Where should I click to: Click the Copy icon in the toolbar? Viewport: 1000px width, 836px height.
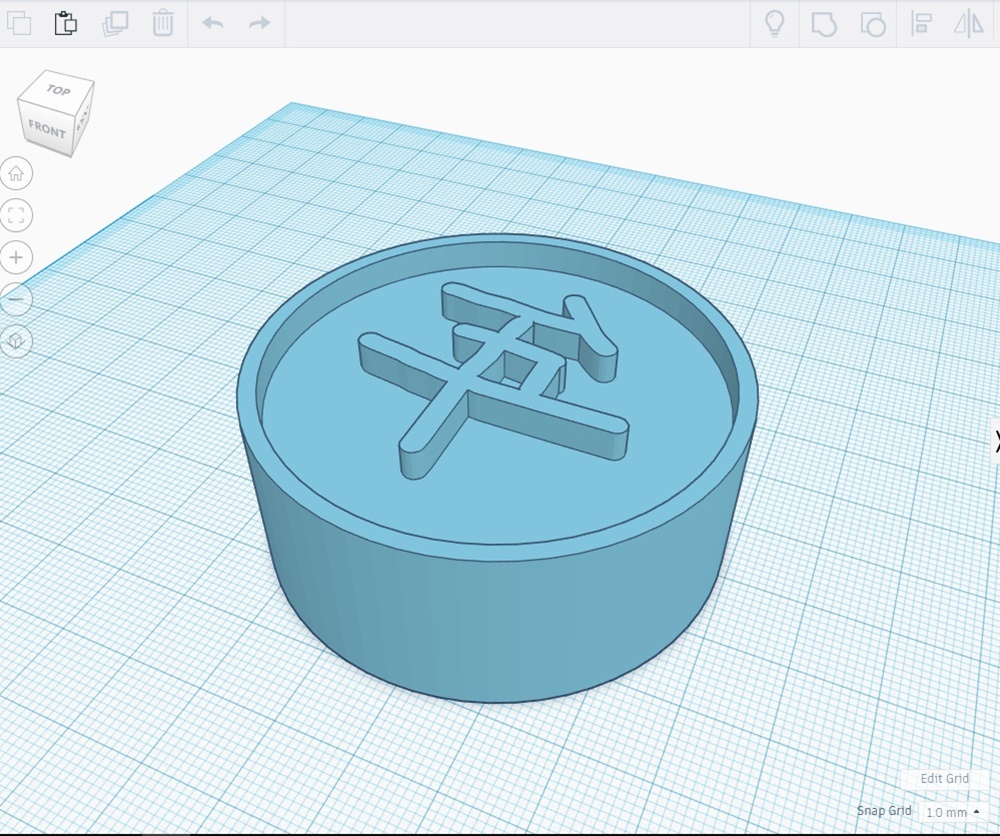(18, 23)
